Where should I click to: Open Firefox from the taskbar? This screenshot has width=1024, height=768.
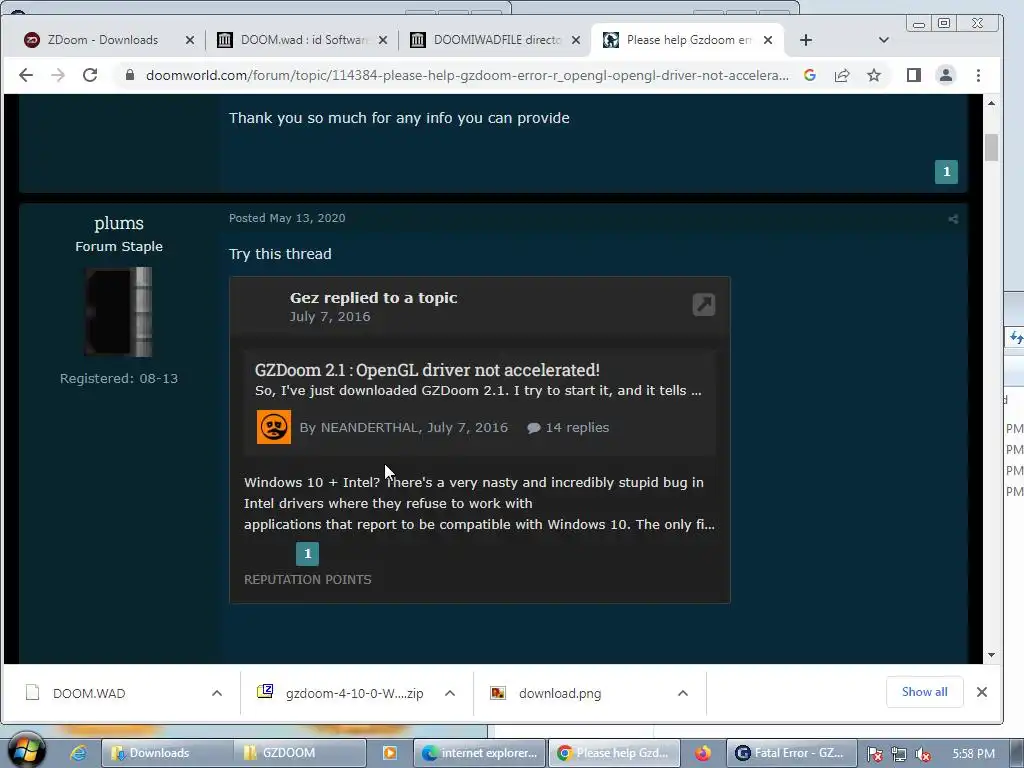pyautogui.click(x=703, y=753)
